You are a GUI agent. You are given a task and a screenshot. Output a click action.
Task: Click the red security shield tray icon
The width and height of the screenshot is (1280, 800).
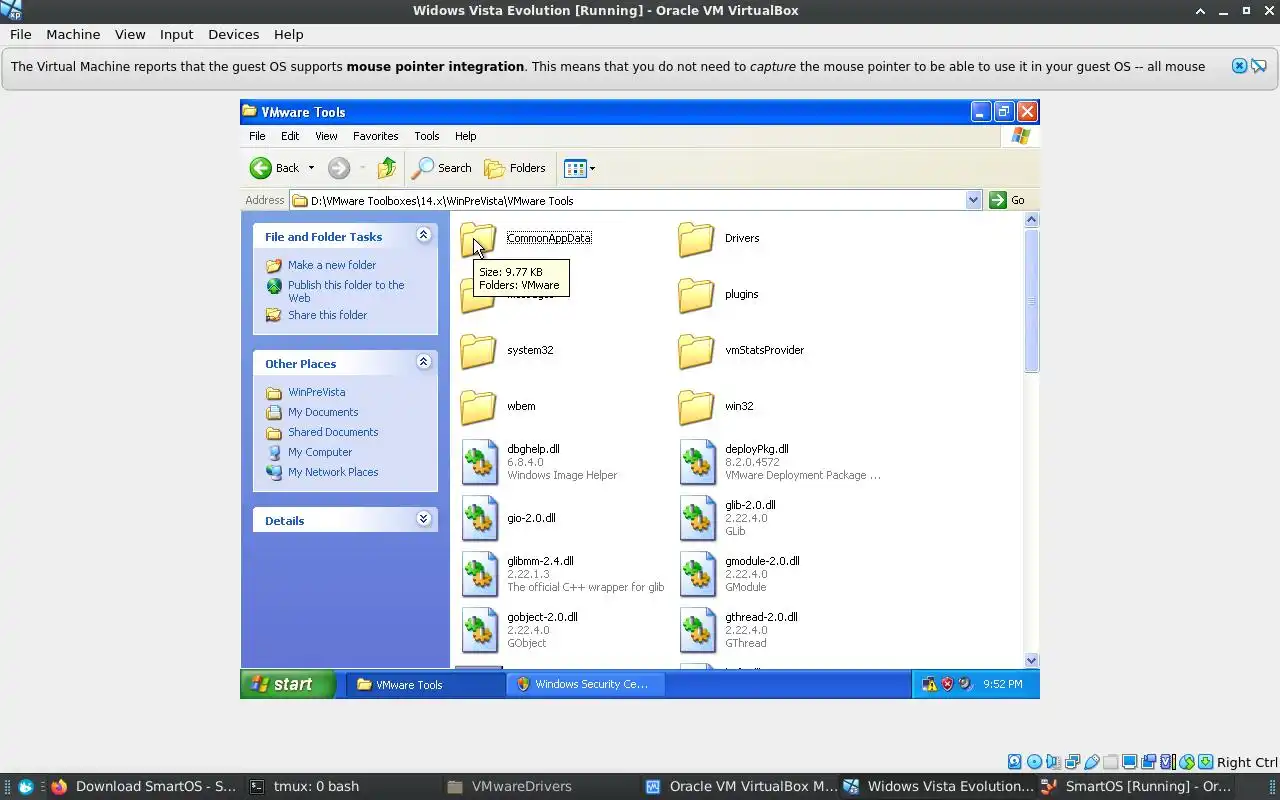click(947, 684)
